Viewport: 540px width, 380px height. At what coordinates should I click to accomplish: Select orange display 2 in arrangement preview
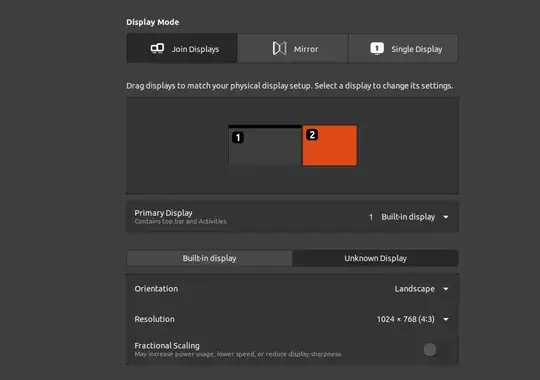(x=330, y=145)
